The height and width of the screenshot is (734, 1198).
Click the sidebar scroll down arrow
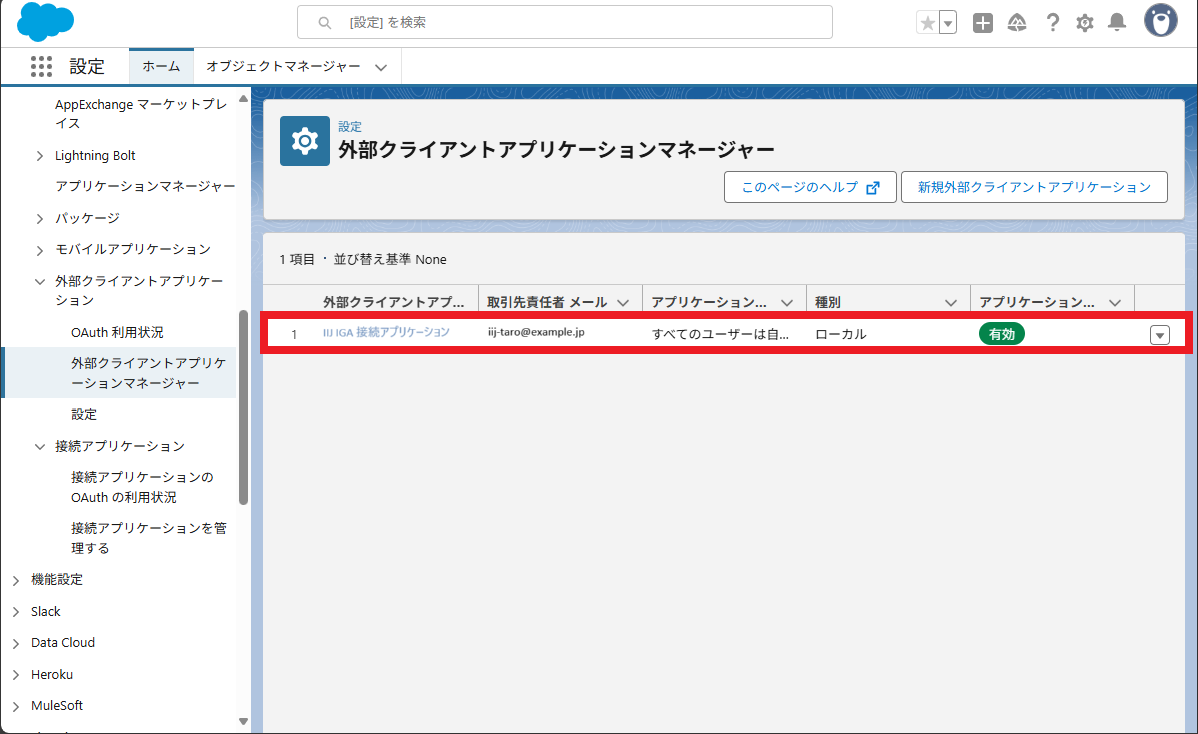pyautogui.click(x=243, y=720)
